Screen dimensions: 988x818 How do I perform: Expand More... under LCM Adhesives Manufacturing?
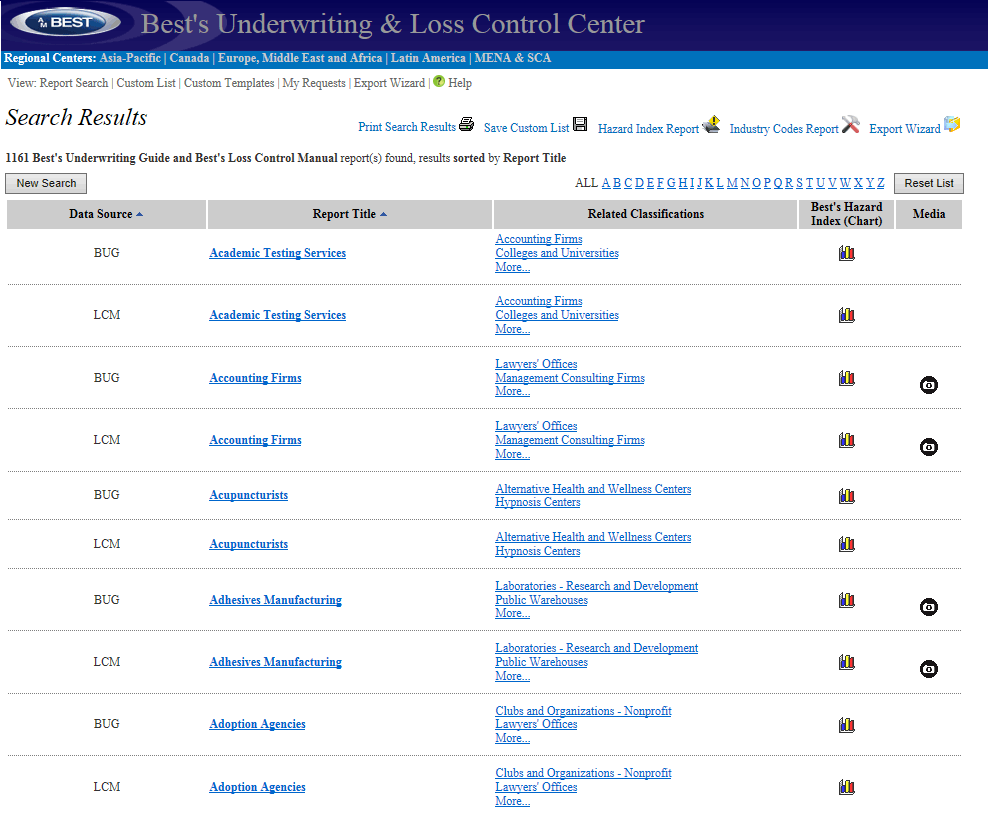click(512, 676)
